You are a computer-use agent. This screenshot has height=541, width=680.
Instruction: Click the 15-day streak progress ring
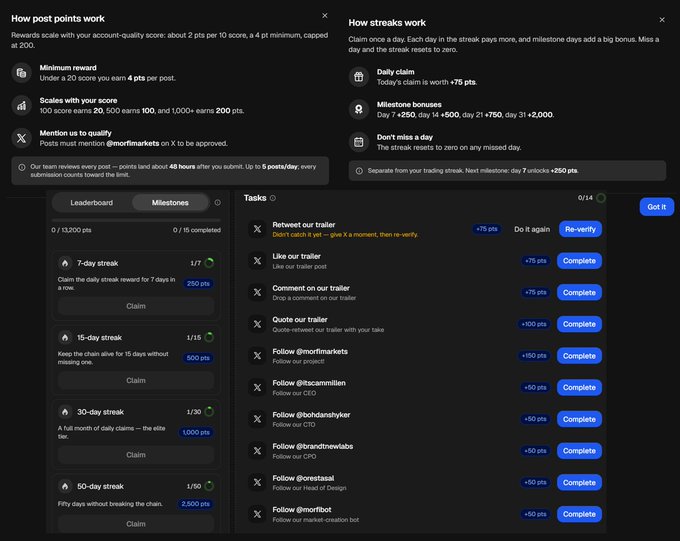pos(209,337)
